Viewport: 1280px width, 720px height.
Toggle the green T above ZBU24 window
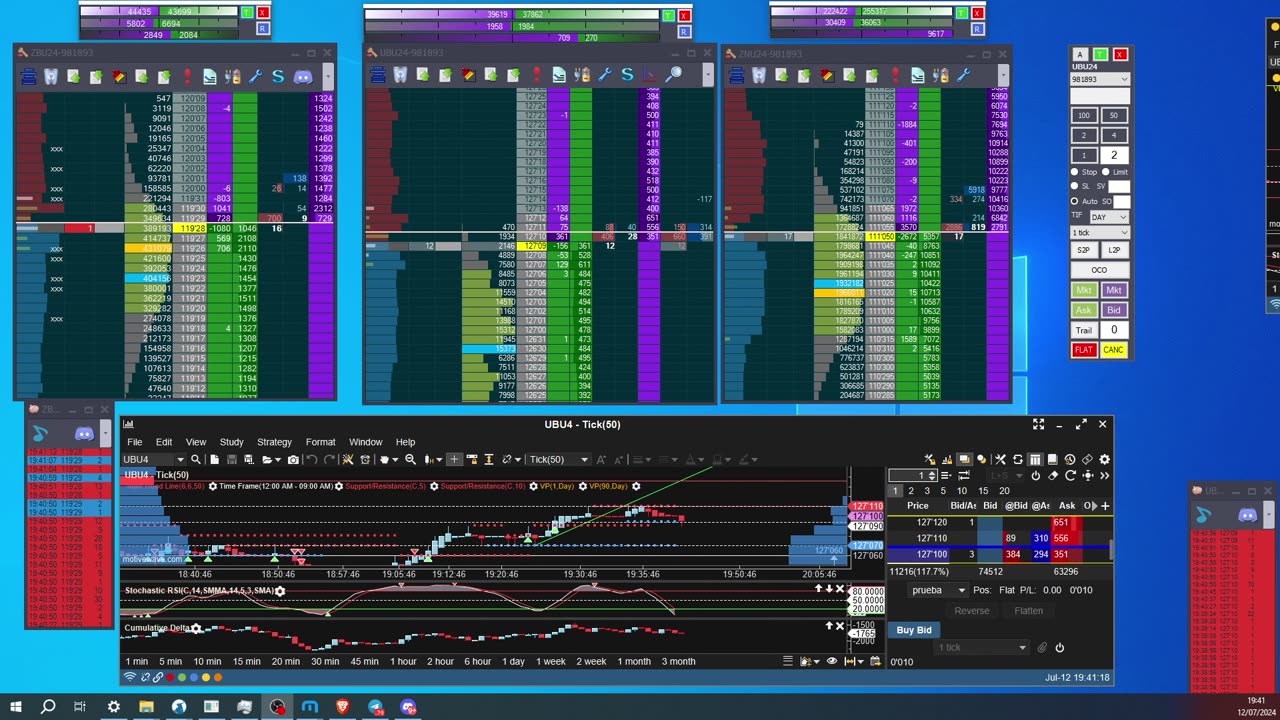coord(247,13)
